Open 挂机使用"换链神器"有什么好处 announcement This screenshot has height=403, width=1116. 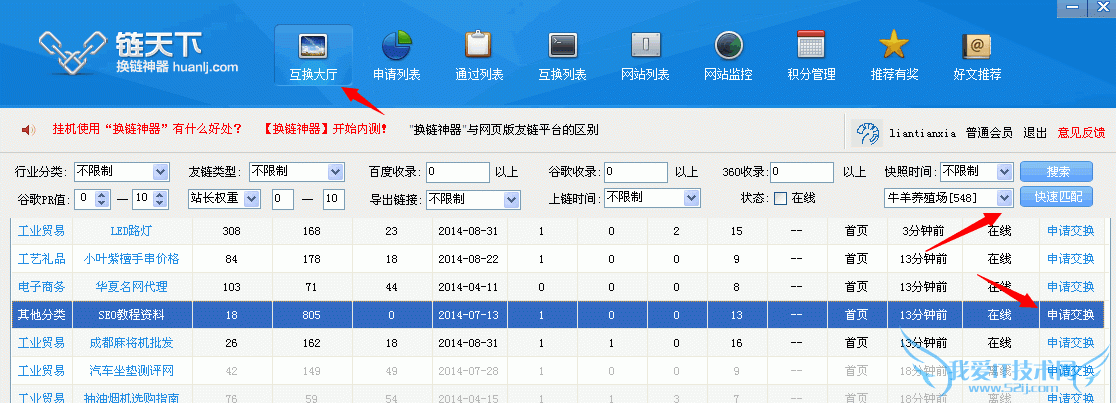click(x=147, y=130)
